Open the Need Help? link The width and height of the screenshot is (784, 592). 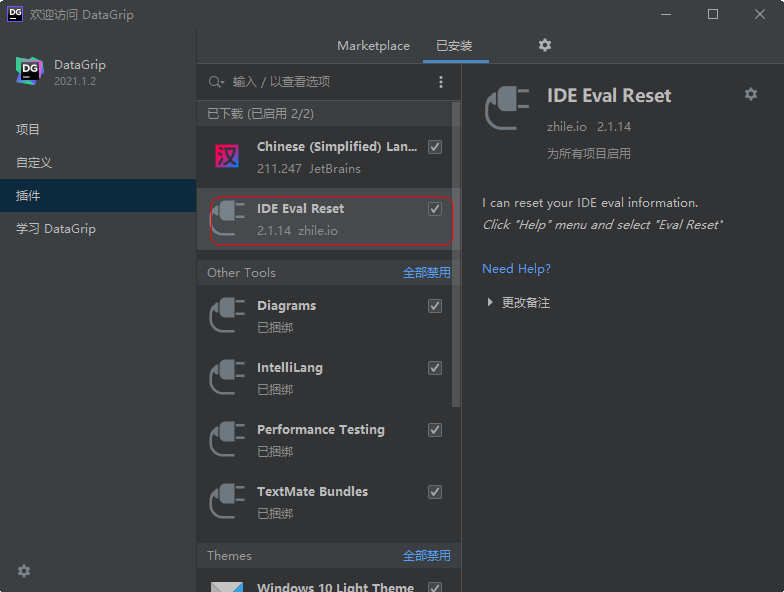(x=516, y=268)
